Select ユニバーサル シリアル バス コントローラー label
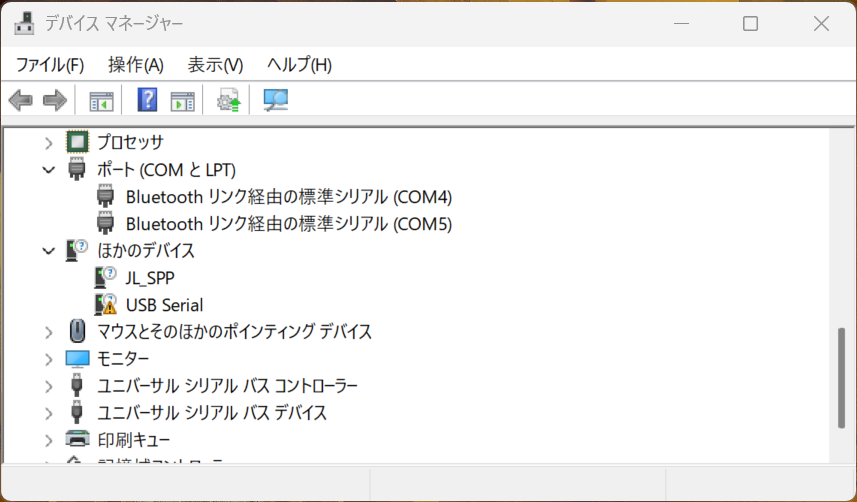Image resolution: width=857 pixels, height=502 pixels. pos(227,386)
